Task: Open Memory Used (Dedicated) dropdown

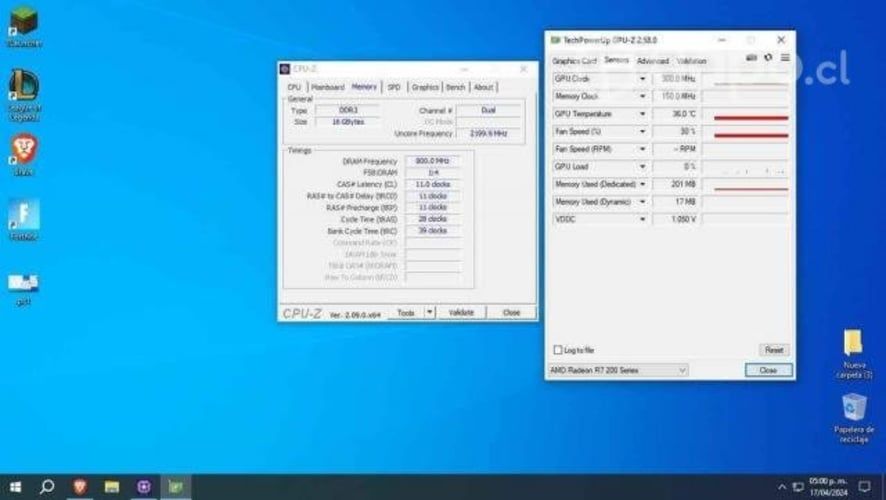Action: (x=642, y=184)
